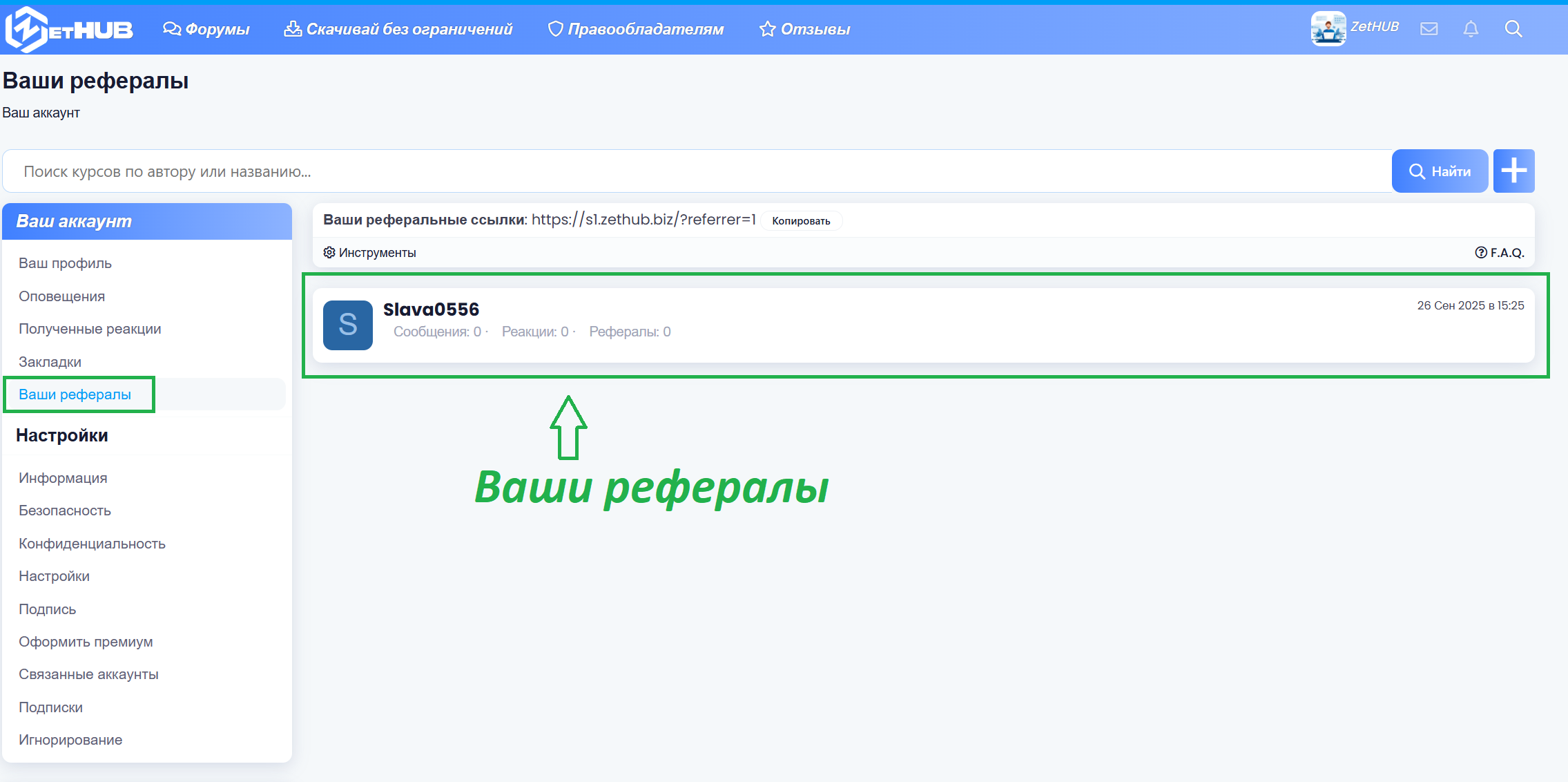The width and height of the screenshot is (1568, 782).
Task: Click the blue plus icon next to search
Action: point(1514,171)
